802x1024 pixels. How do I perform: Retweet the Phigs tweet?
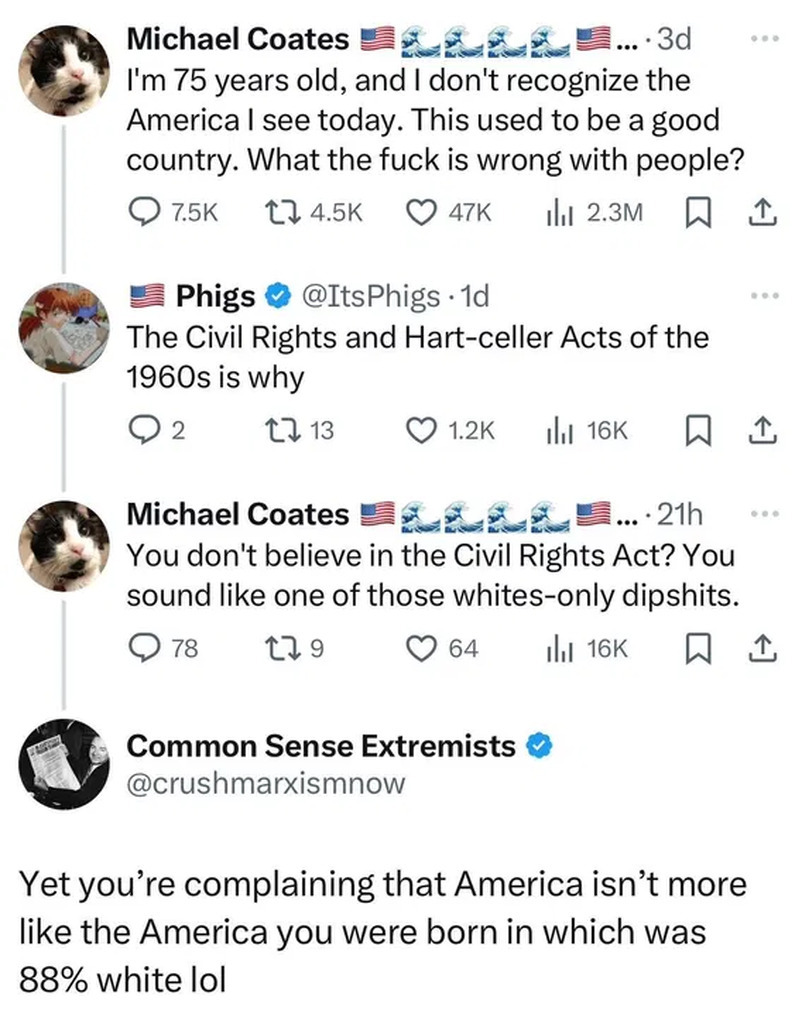tap(273, 430)
